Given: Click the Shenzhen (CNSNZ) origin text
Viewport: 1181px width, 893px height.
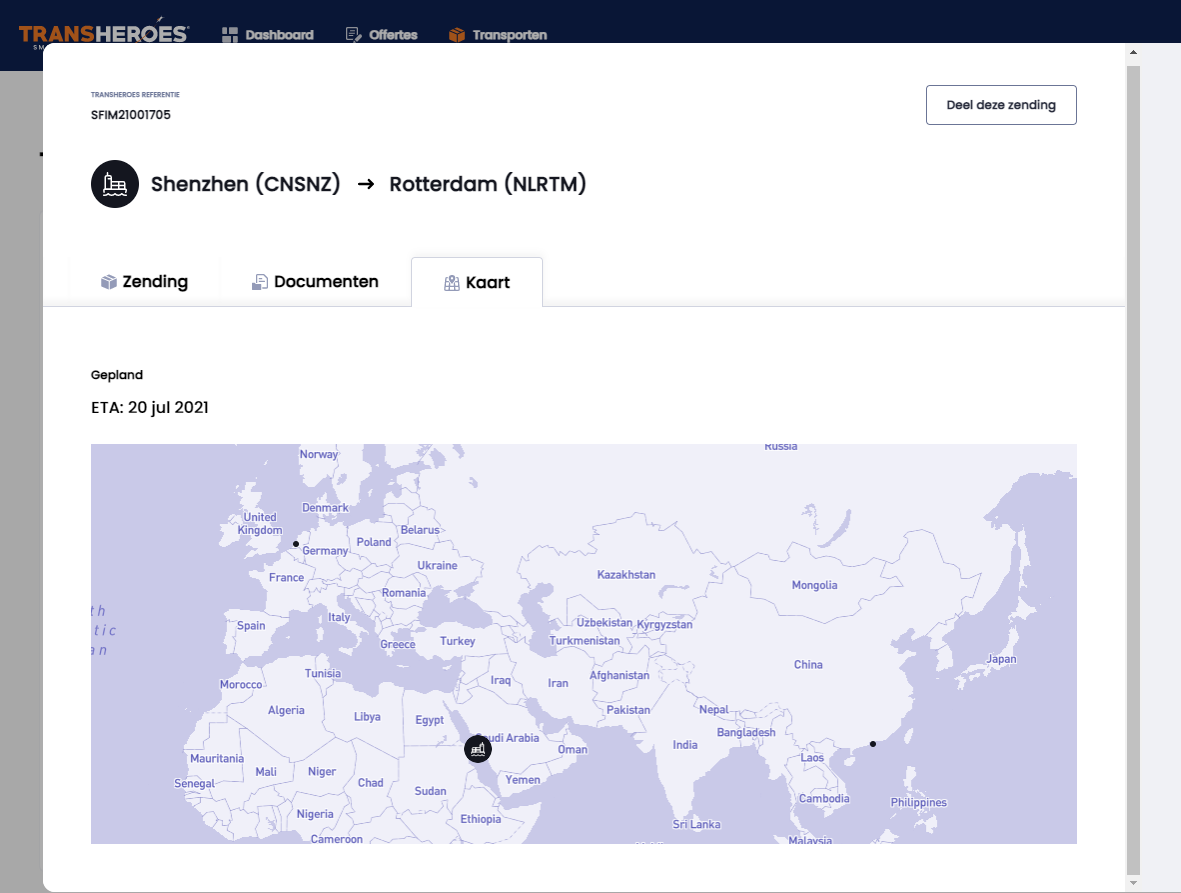Looking at the screenshot, I should pyautogui.click(x=246, y=184).
